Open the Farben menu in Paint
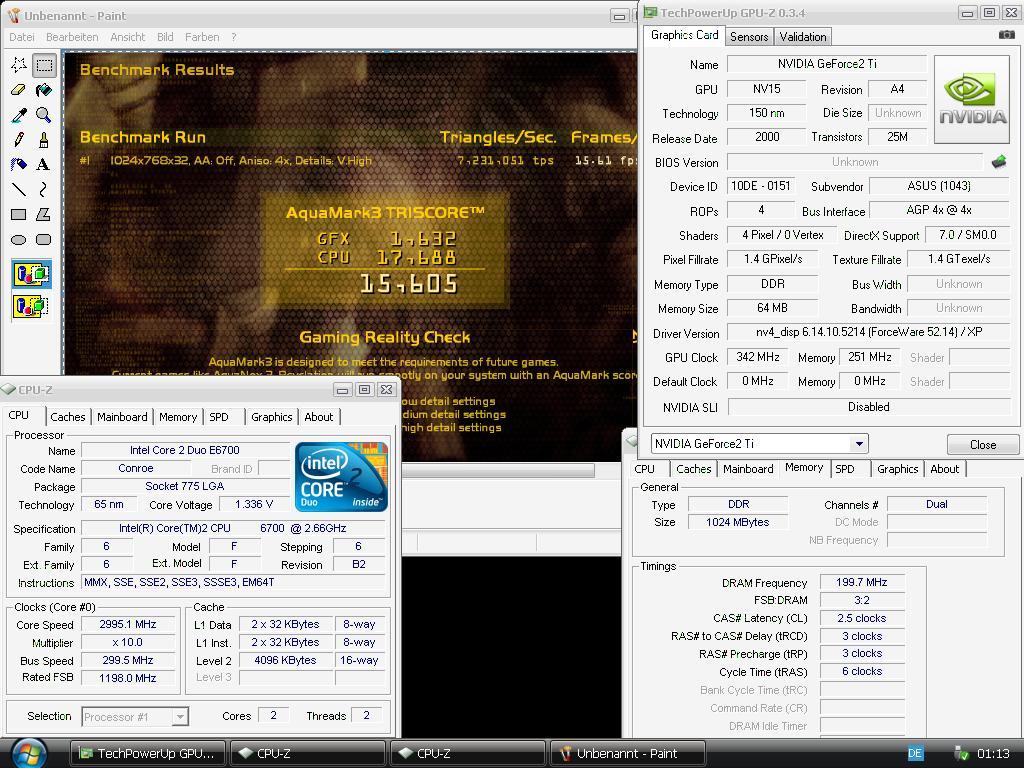Image resolution: width=1024 pixels, height=768 pixels. (202, 37)
